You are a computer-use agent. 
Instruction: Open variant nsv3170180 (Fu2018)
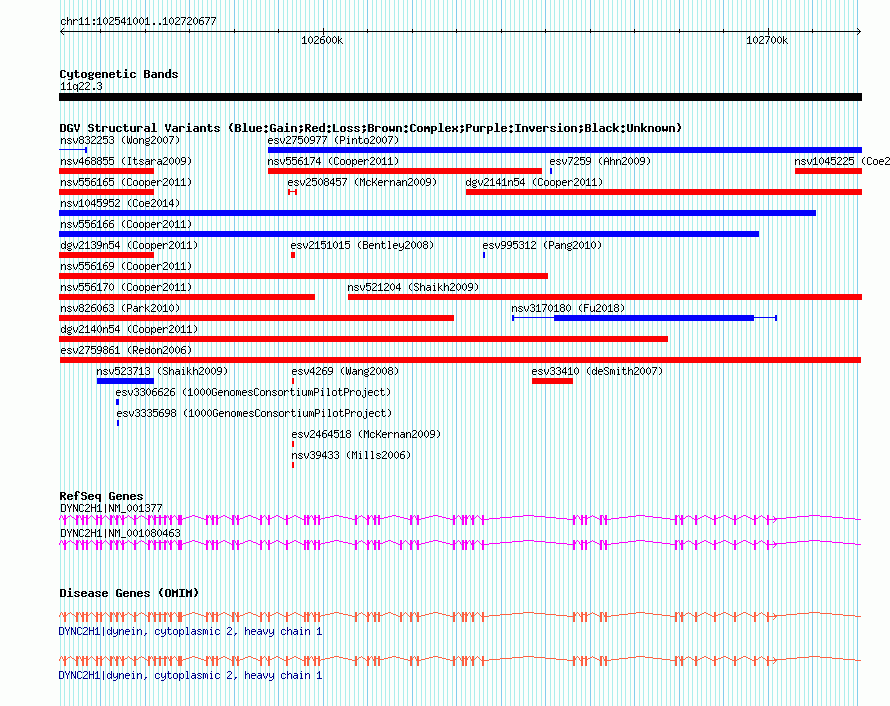[x=568, y=308]
